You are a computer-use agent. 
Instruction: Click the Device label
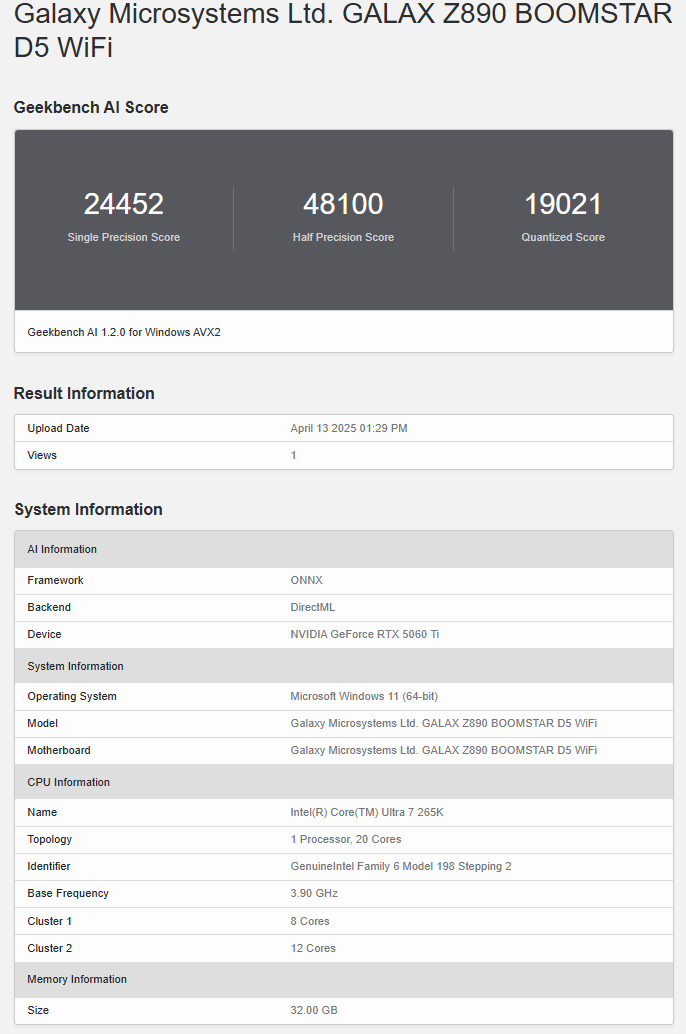tap(44, 634)
